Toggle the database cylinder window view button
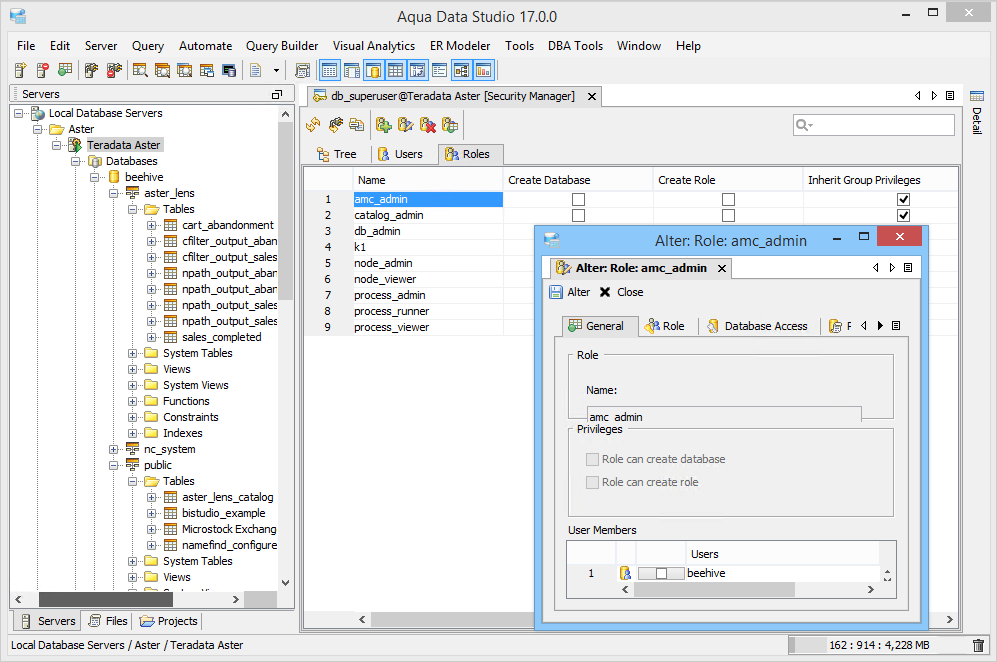 (x=374, y=70)
